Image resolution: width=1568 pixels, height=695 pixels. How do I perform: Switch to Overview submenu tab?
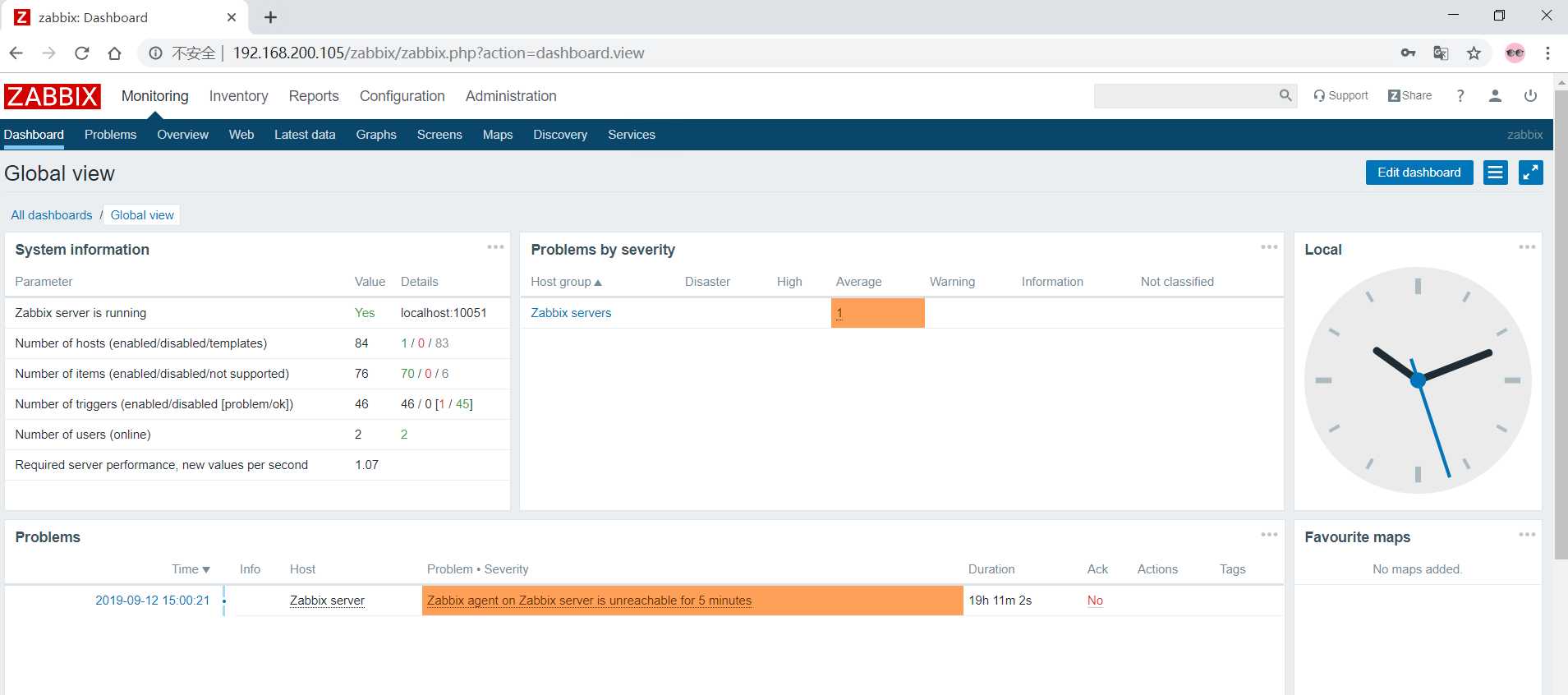pos(182,135)
